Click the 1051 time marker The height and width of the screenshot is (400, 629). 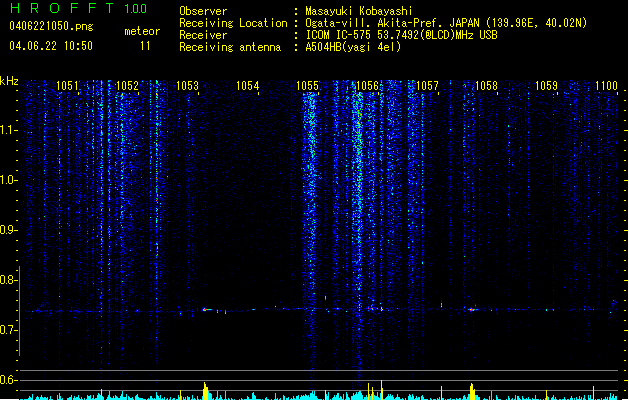(67, 86)
